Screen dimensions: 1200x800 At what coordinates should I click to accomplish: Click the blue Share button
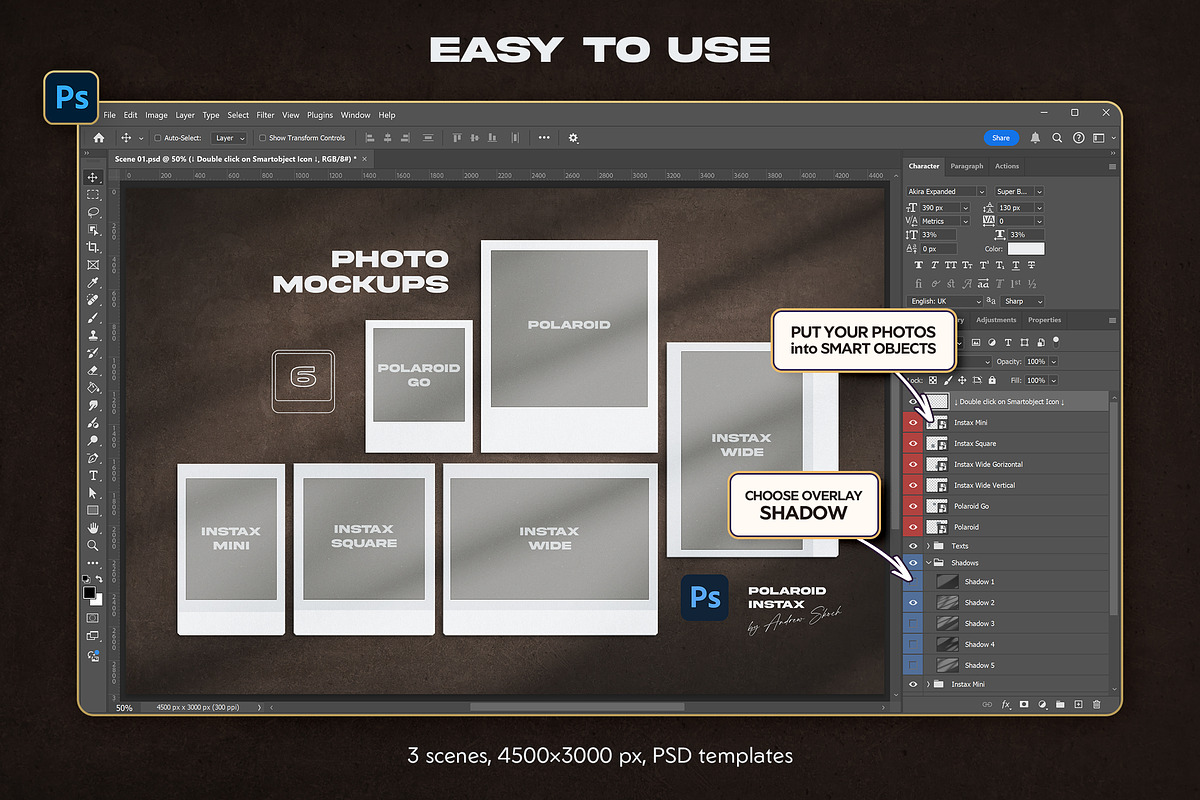point(1001,138)
